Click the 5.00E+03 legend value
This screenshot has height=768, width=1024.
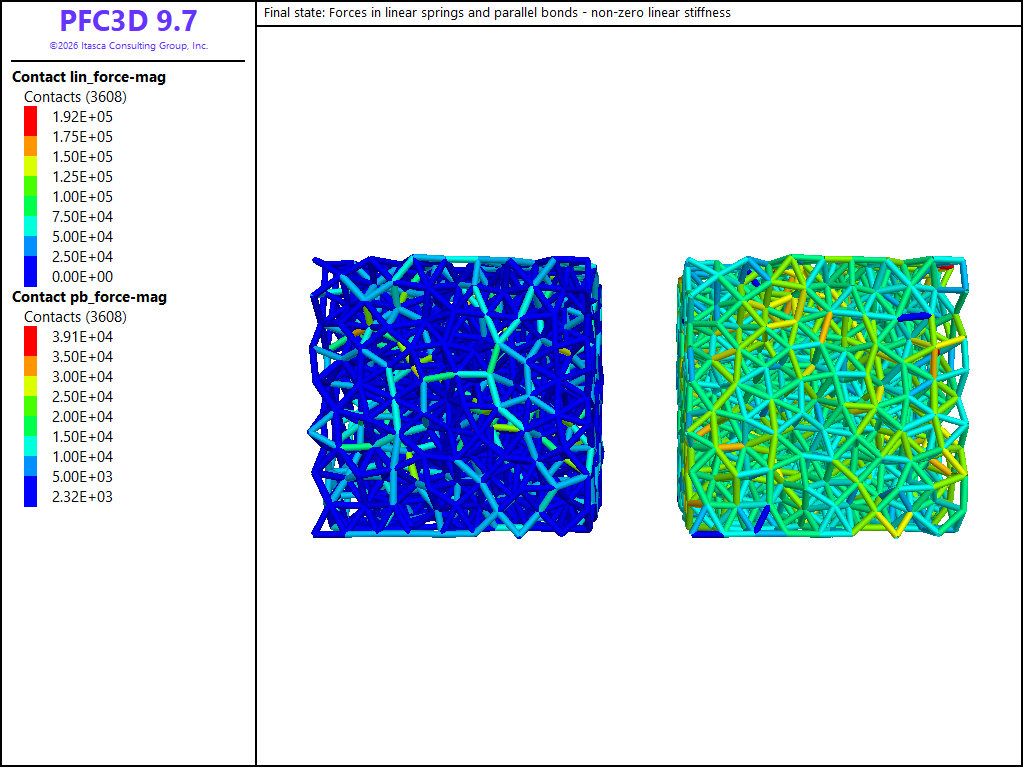tap(82, 477)
